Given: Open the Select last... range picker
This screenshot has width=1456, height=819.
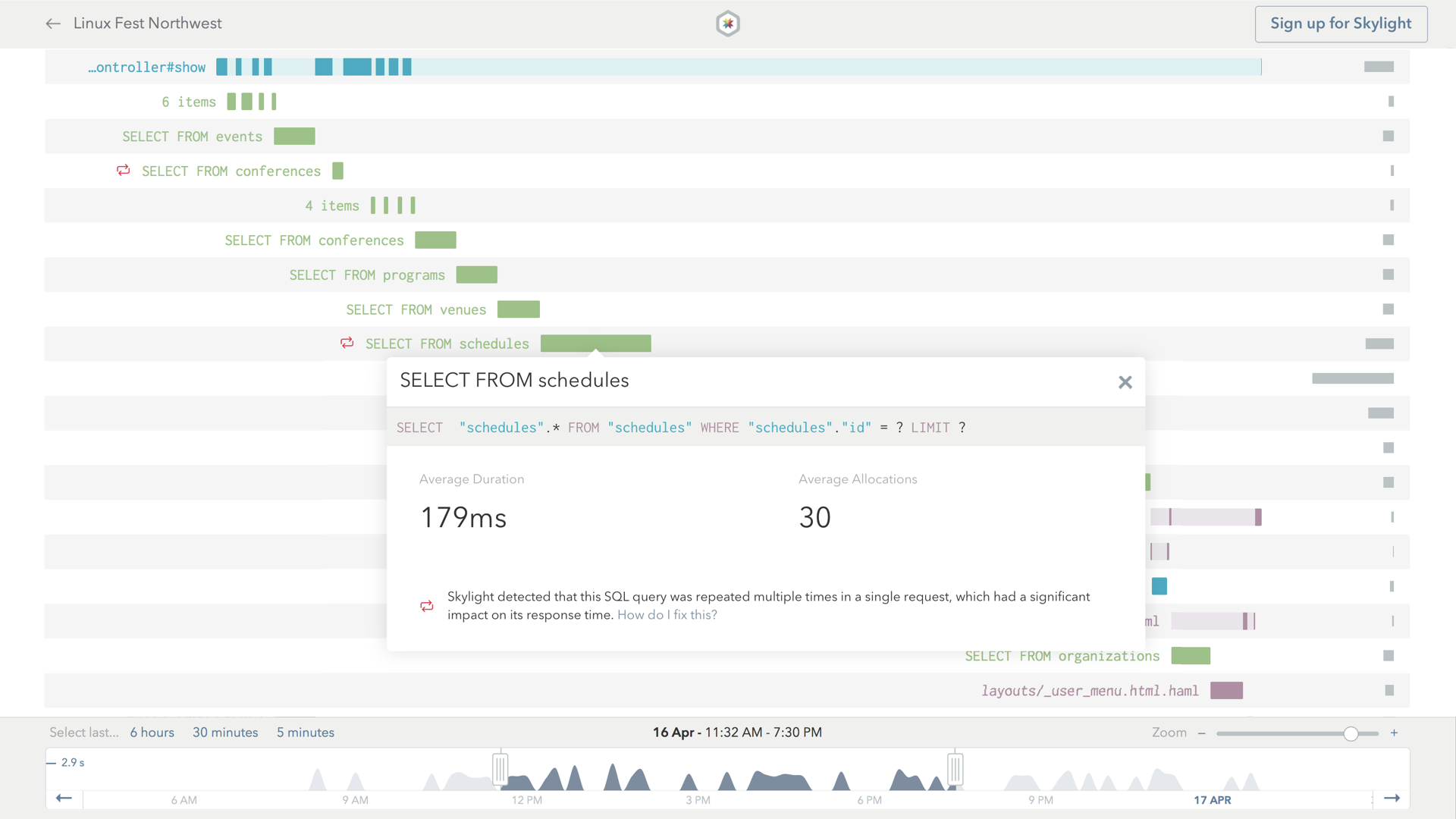Looking at the screenshot, I should click(83, 732).
